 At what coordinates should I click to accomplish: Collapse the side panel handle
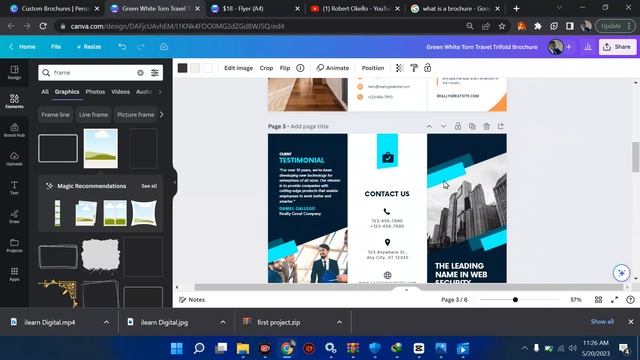click(175, 182)
